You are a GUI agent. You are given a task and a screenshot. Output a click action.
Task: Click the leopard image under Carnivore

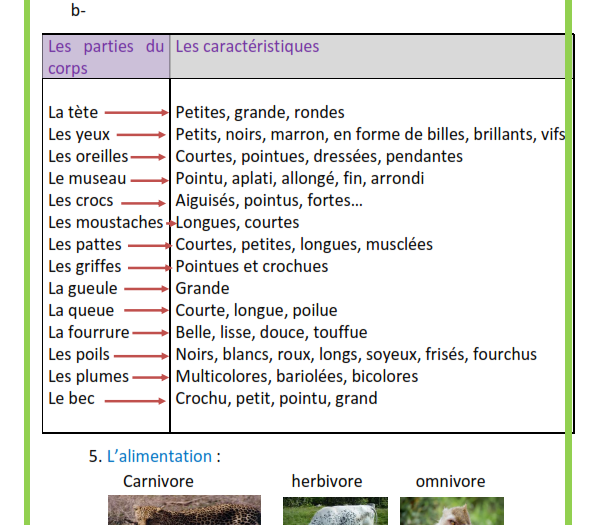(184, 510)
